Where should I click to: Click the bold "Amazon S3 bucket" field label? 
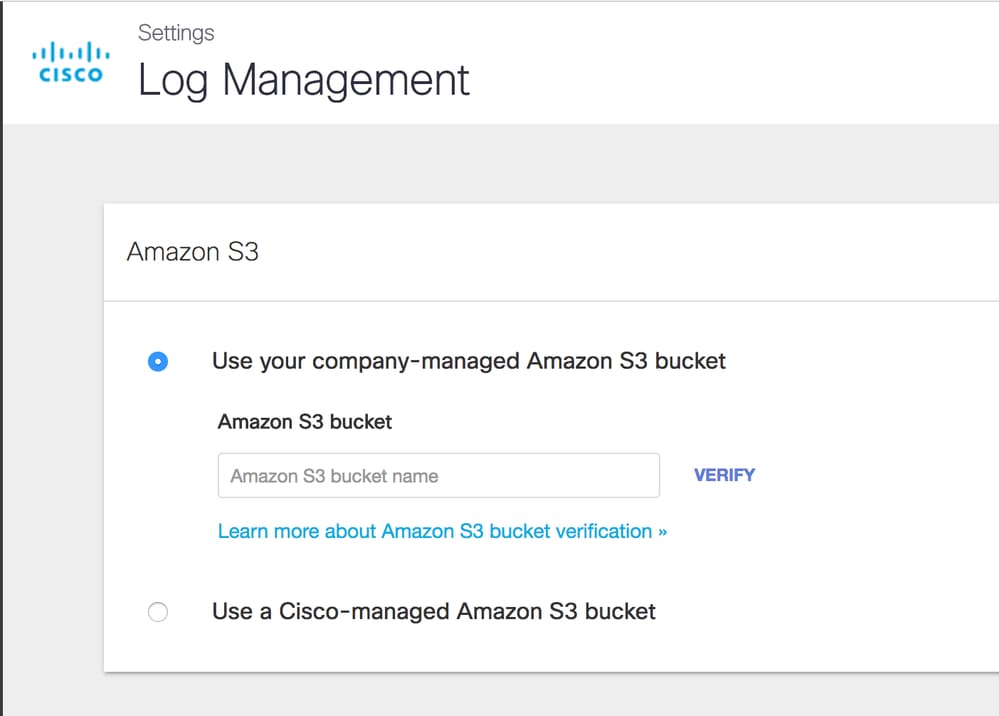click(305, 422)
